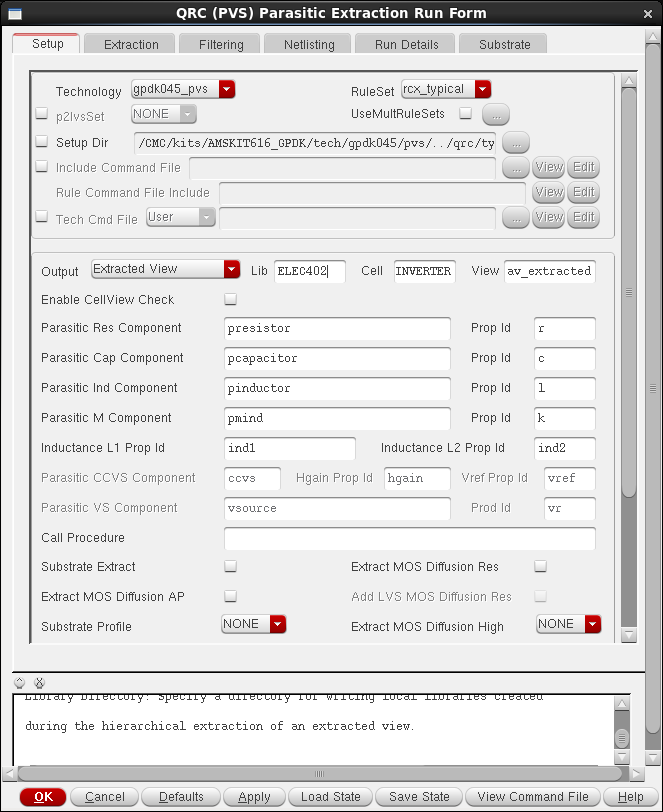Switch to the Netlisting tab
The width and height of the screenshot is (663, 812).
[309, 45]
